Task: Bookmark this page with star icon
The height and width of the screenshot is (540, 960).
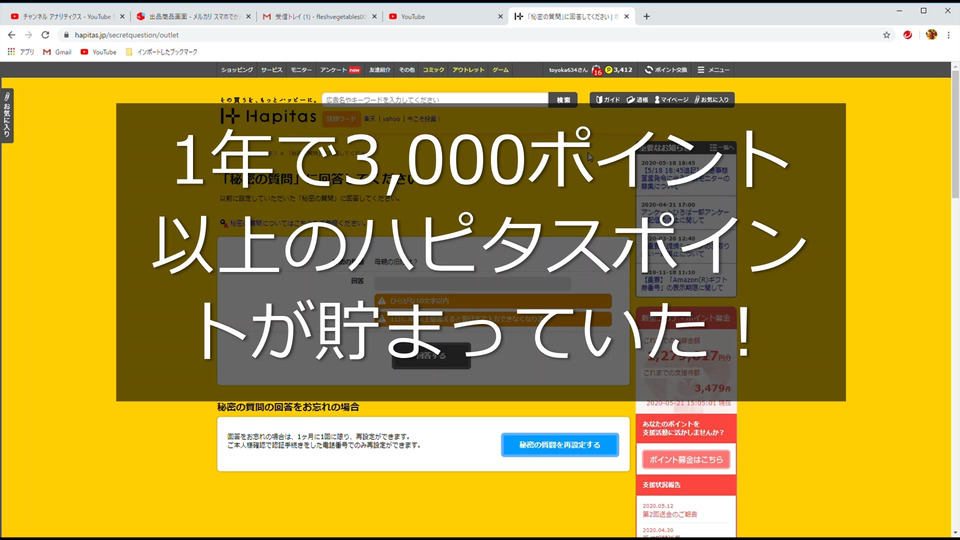Action: click(x=887, y=35)
